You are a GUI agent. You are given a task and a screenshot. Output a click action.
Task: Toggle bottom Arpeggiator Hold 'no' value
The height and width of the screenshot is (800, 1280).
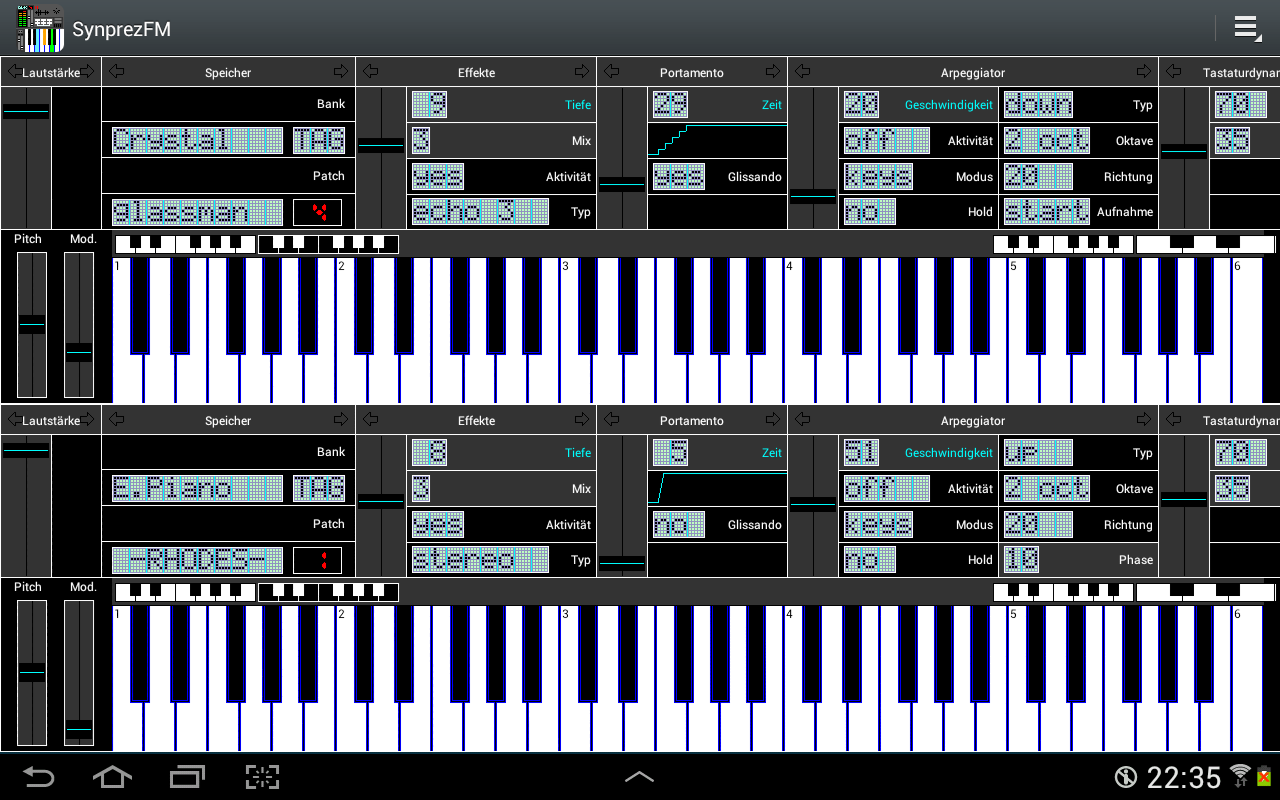click(x=869, y=559)
